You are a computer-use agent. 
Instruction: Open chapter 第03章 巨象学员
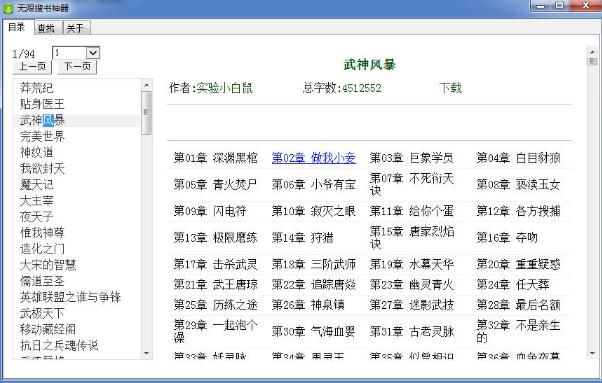[412, 158]
